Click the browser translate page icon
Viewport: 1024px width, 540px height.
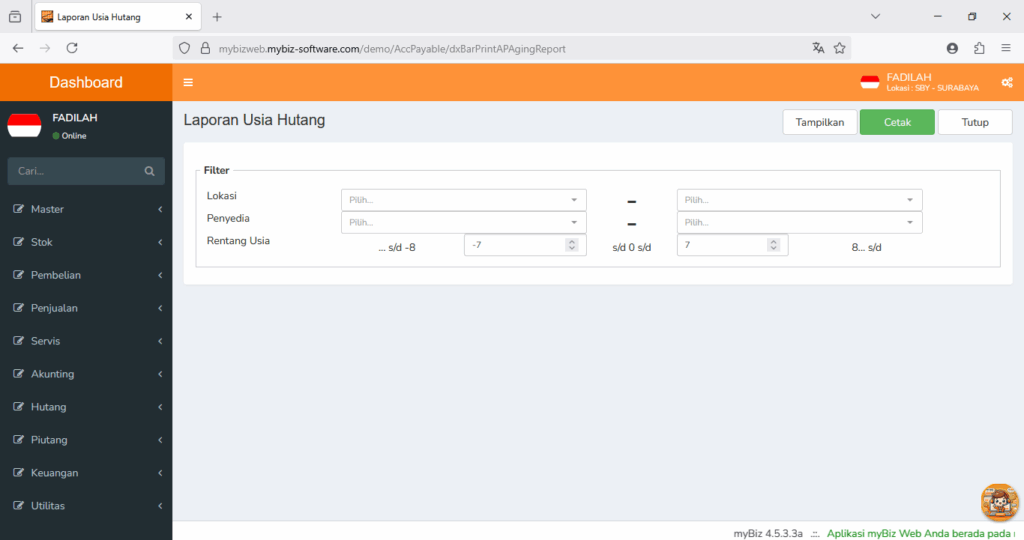[818, 48]
